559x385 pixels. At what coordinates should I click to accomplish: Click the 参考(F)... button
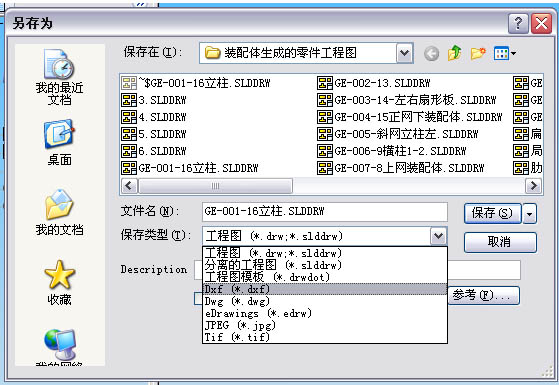483,295
